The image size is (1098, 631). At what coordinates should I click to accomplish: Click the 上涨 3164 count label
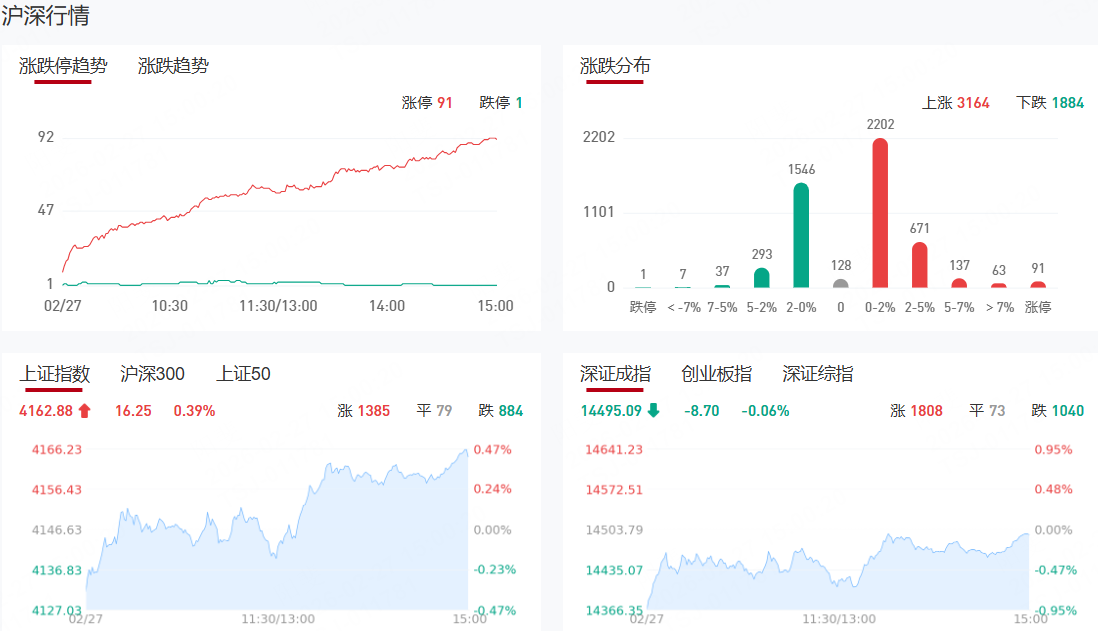click(955, 103)
